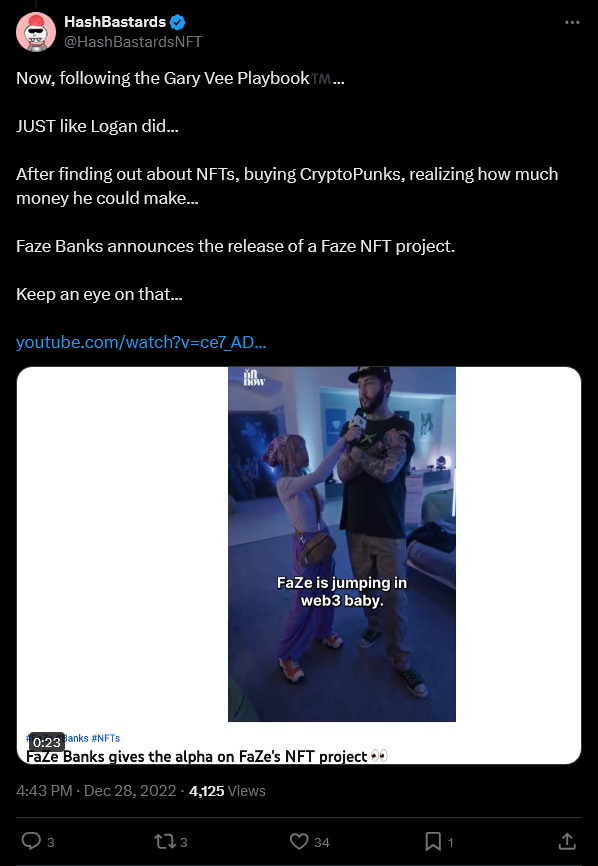Viewport: 598px width, 866px height.
Task: Click the reply speech bubble icon
Action: pos(31,841)
